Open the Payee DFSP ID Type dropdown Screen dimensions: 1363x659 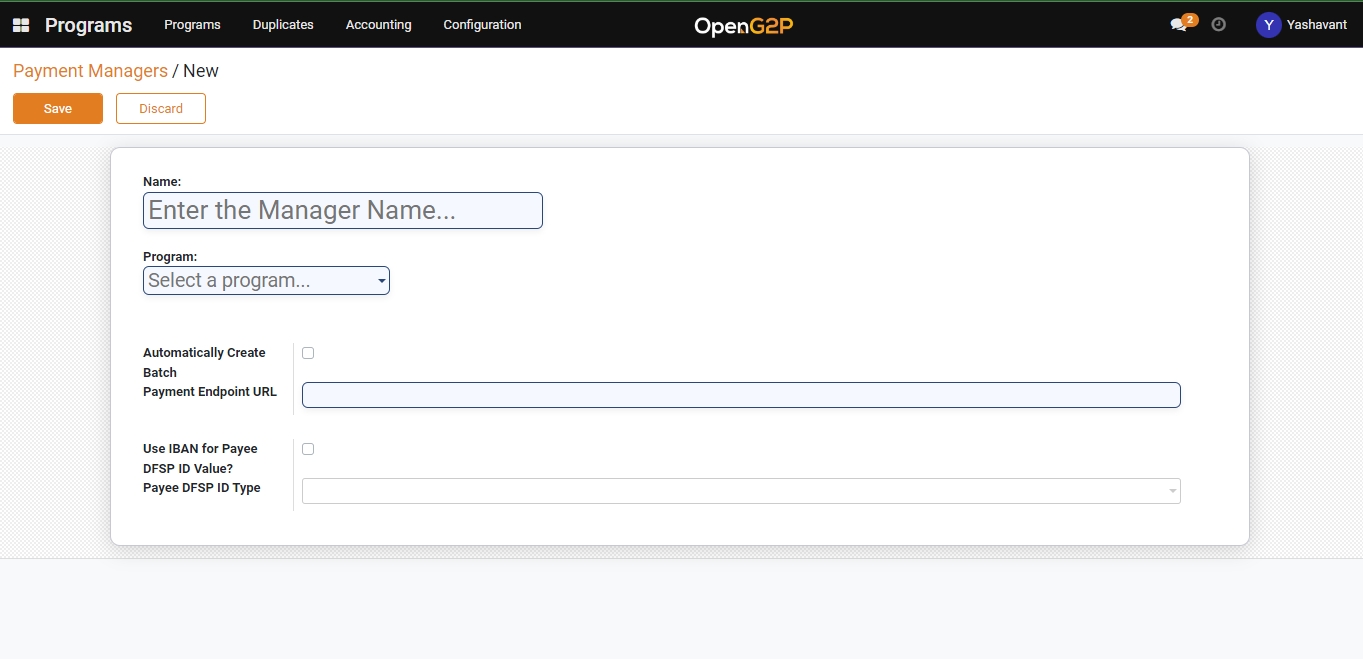point(740,491)
